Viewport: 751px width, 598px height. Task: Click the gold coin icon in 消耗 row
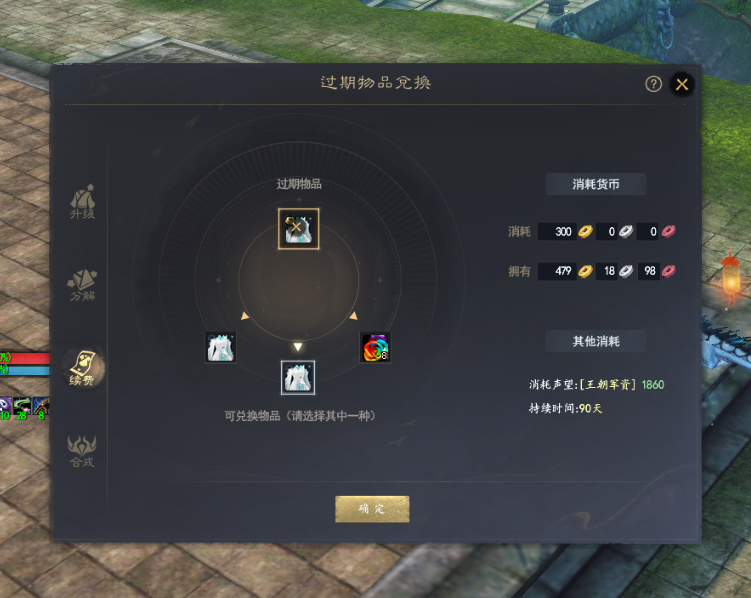pyautogui.click(x=585, y=232)
